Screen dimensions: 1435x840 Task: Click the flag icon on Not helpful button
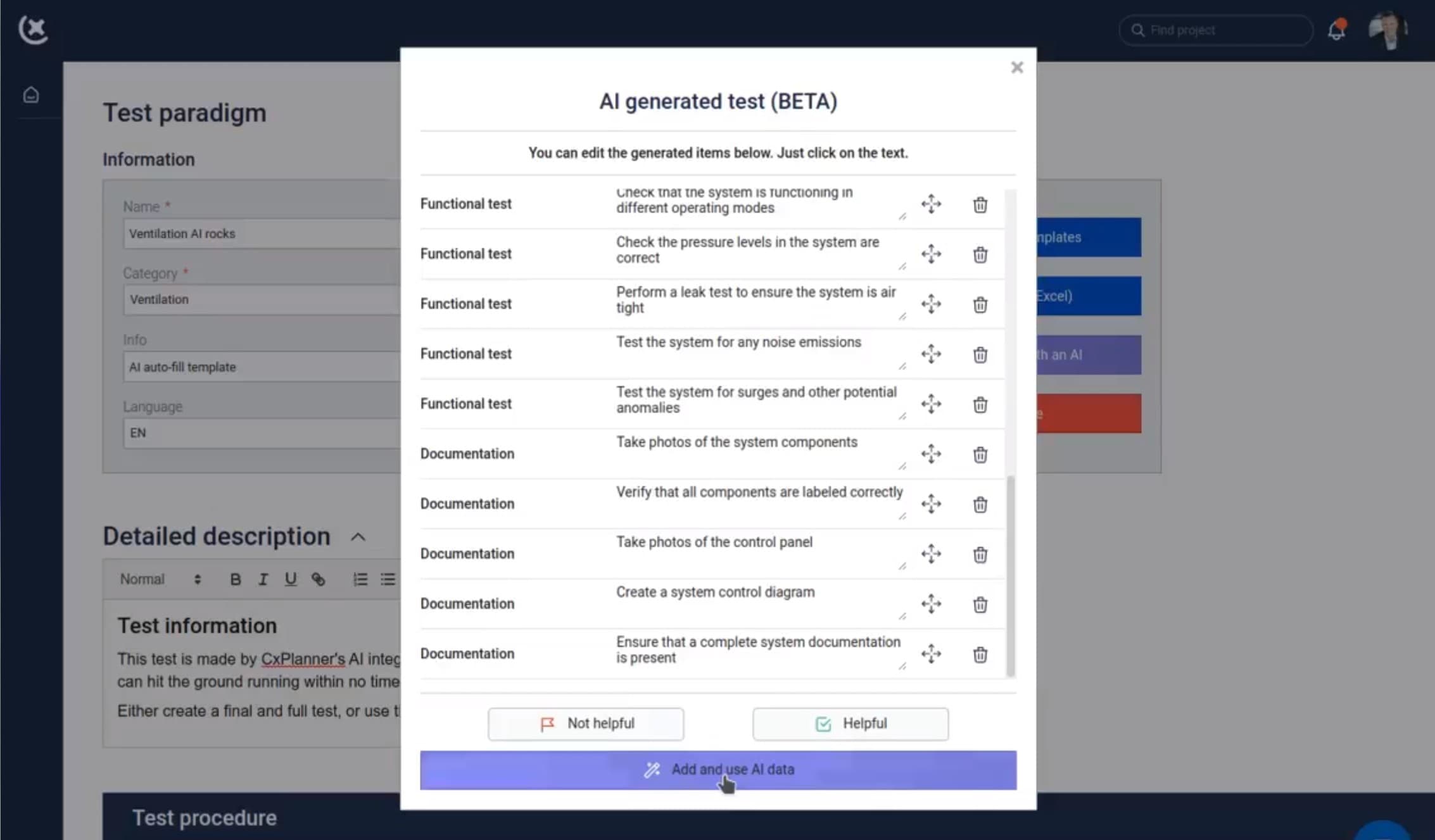[x=548, y=723]
